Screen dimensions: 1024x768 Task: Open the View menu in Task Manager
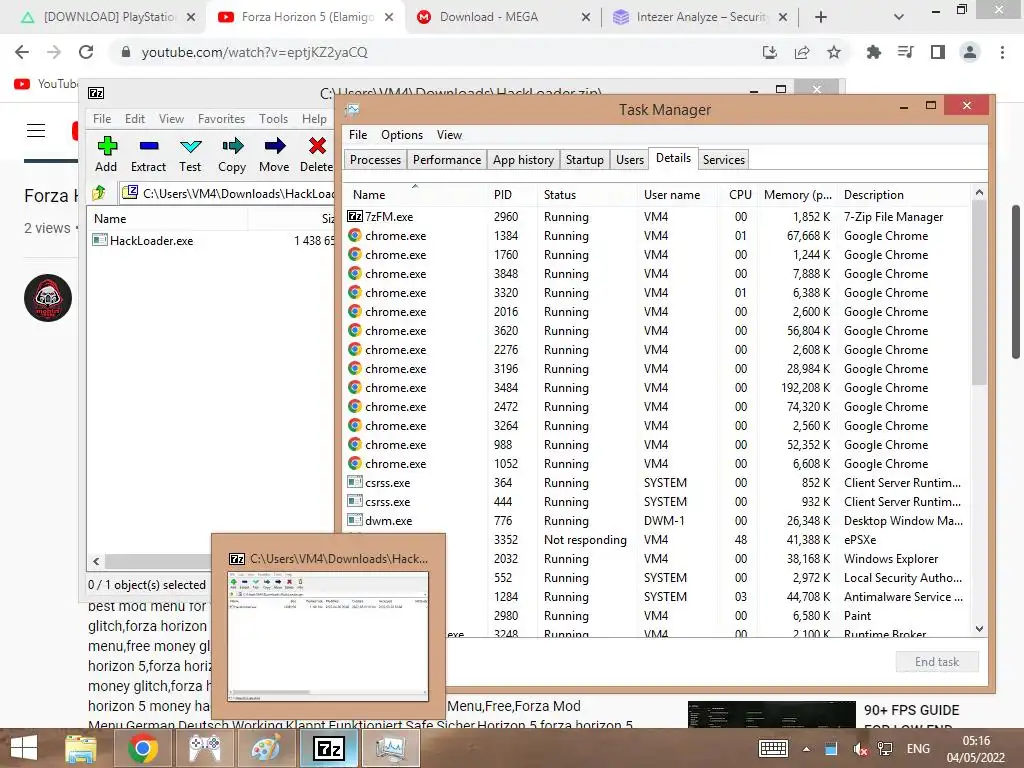coord(449,135)
